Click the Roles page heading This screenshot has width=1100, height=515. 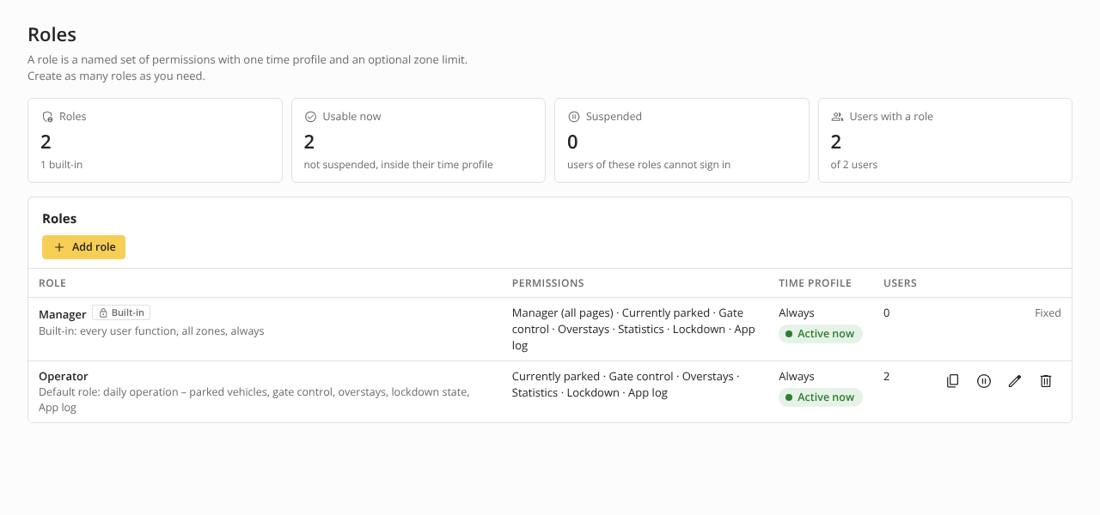pos(52,34)
